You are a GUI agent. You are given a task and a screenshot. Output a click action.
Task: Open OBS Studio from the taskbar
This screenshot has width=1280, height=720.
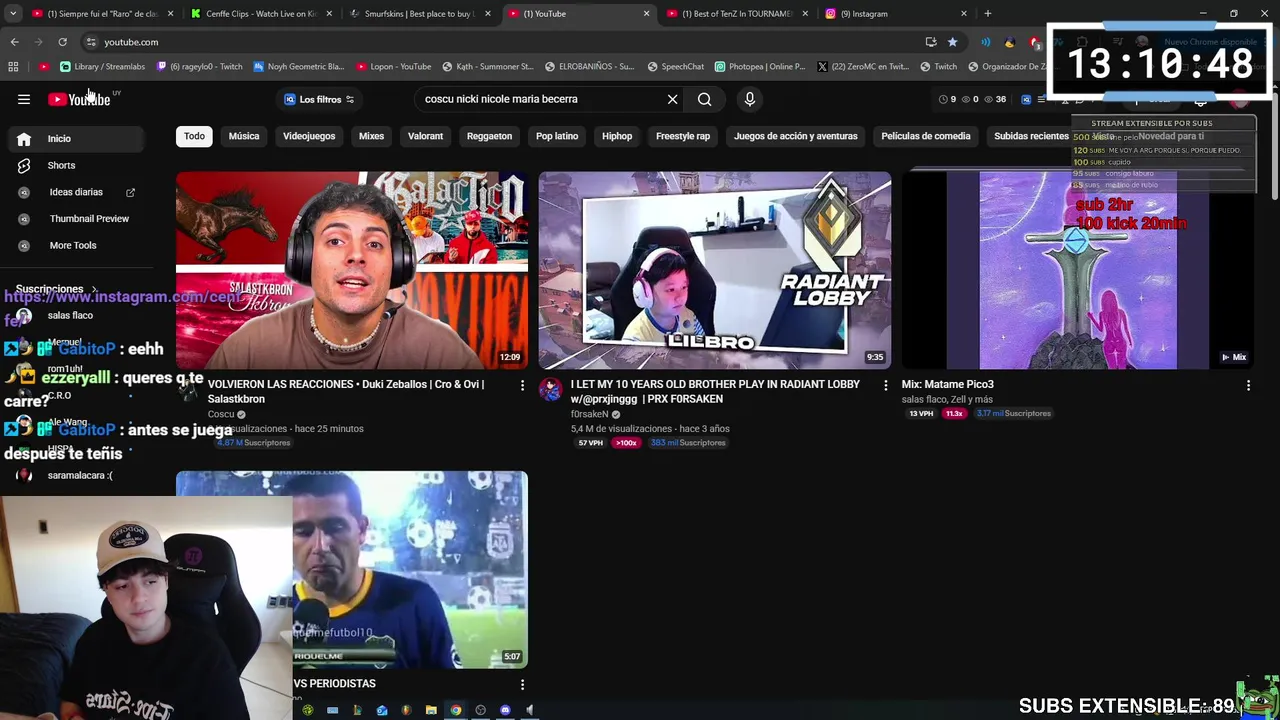coord(480,710)
